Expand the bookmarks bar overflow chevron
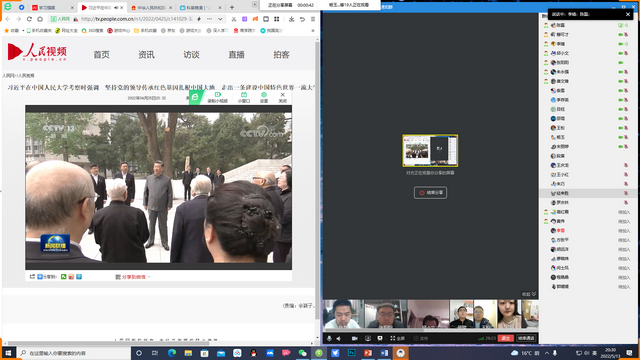This screenshot has height=360, width=640. coord(313,31)
